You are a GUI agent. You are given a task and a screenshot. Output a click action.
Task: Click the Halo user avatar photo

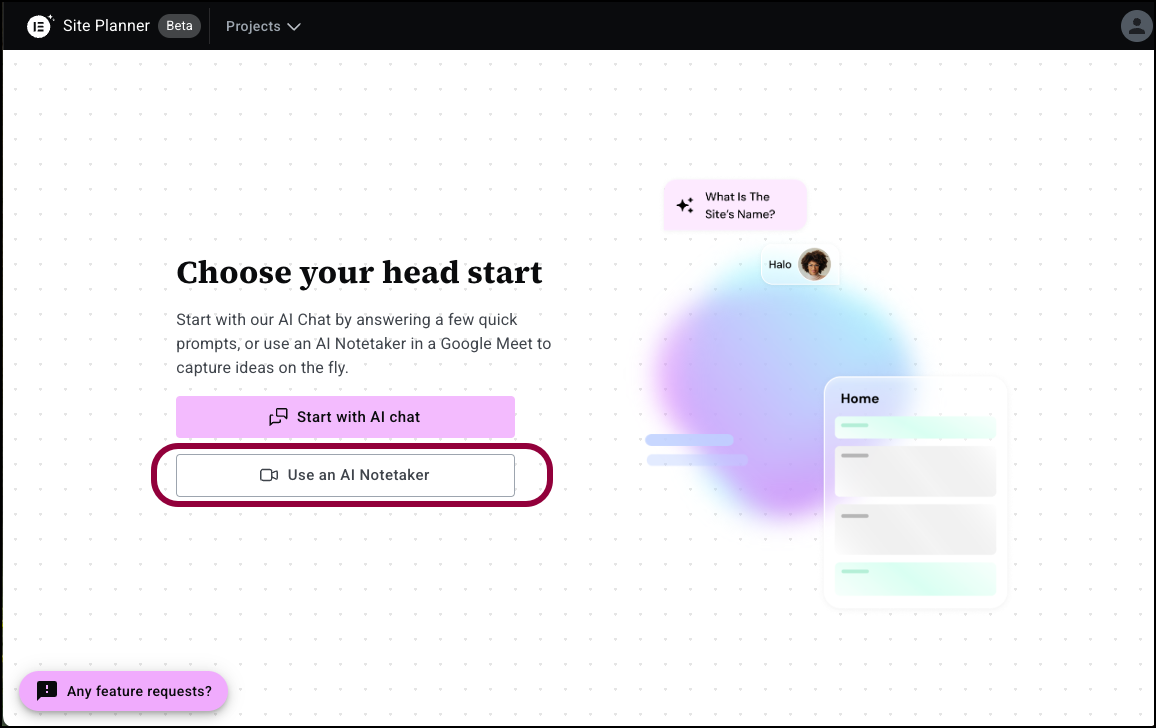814,264
